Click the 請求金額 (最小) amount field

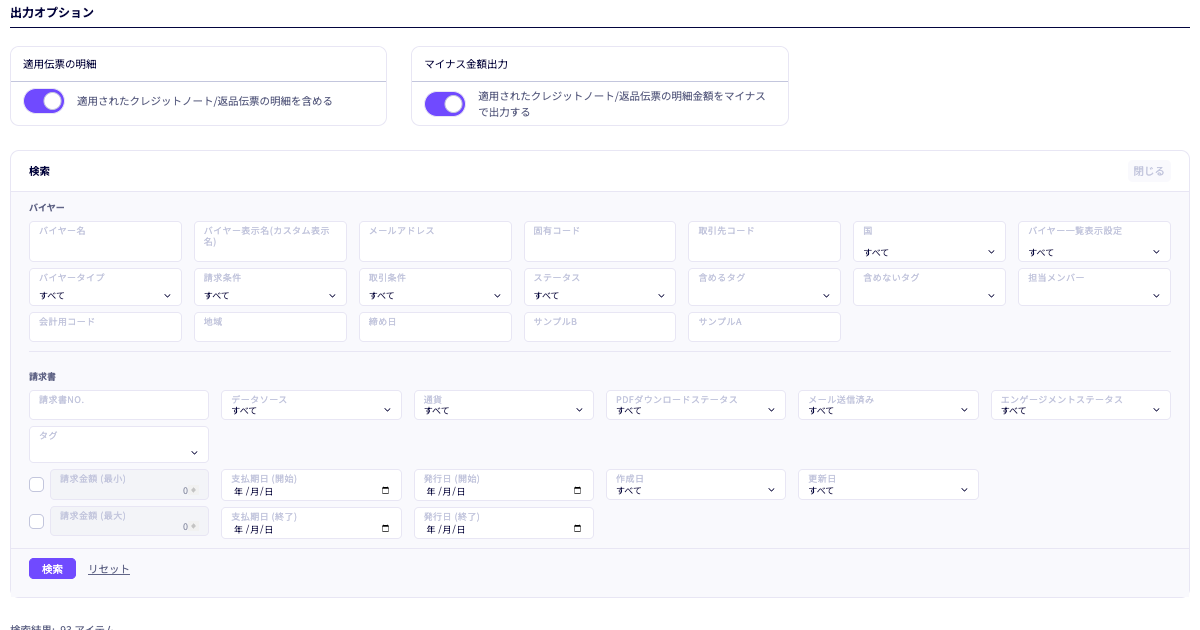[130, 485]
